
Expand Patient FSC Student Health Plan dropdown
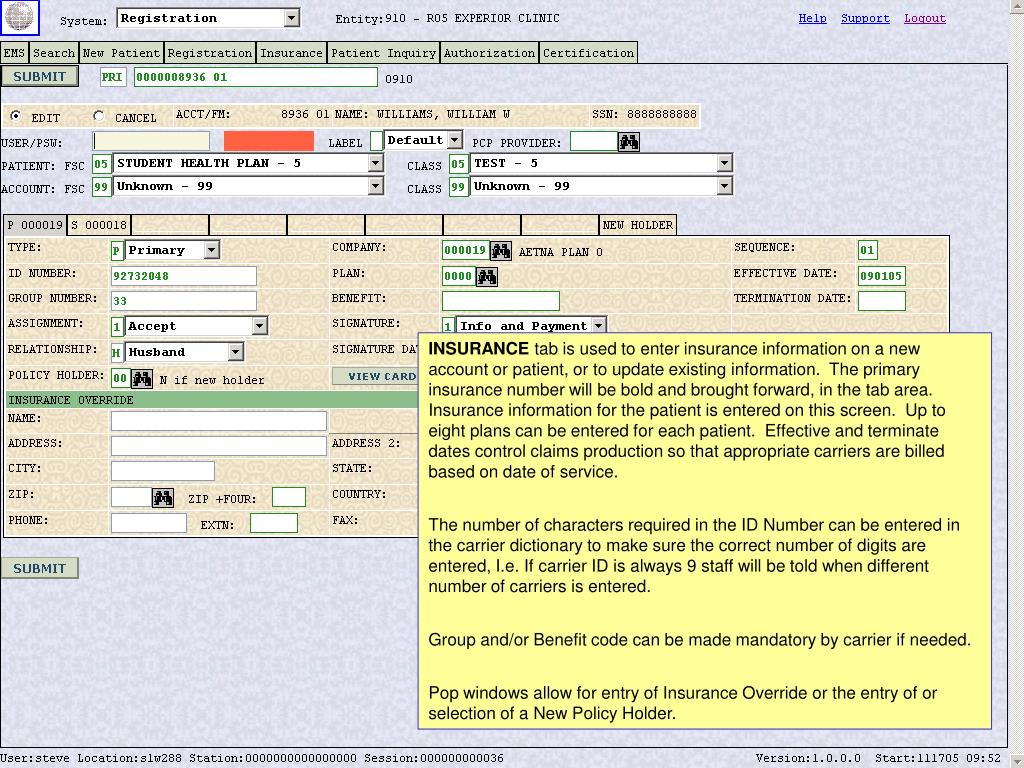(x=376, y=163)
